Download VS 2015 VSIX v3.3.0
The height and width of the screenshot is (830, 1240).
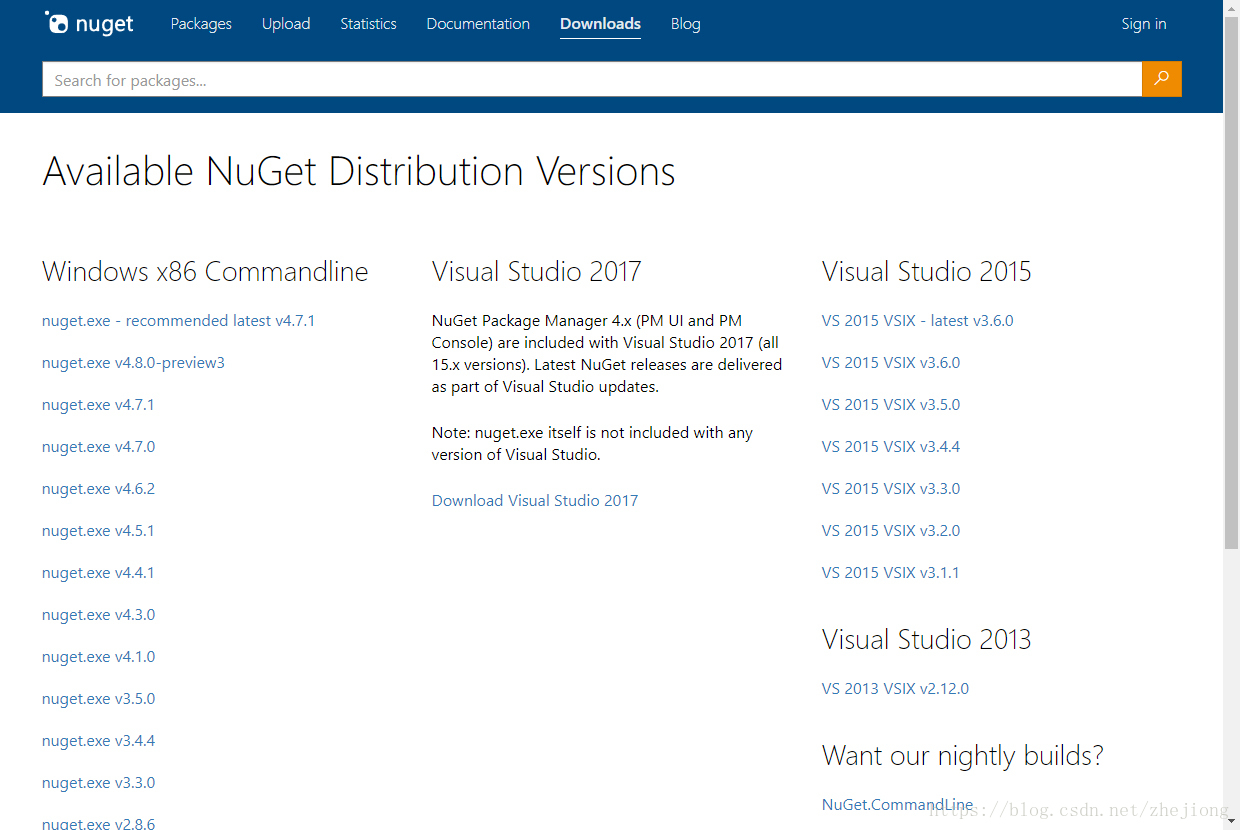pyautogui.click(x=891, y=489)
